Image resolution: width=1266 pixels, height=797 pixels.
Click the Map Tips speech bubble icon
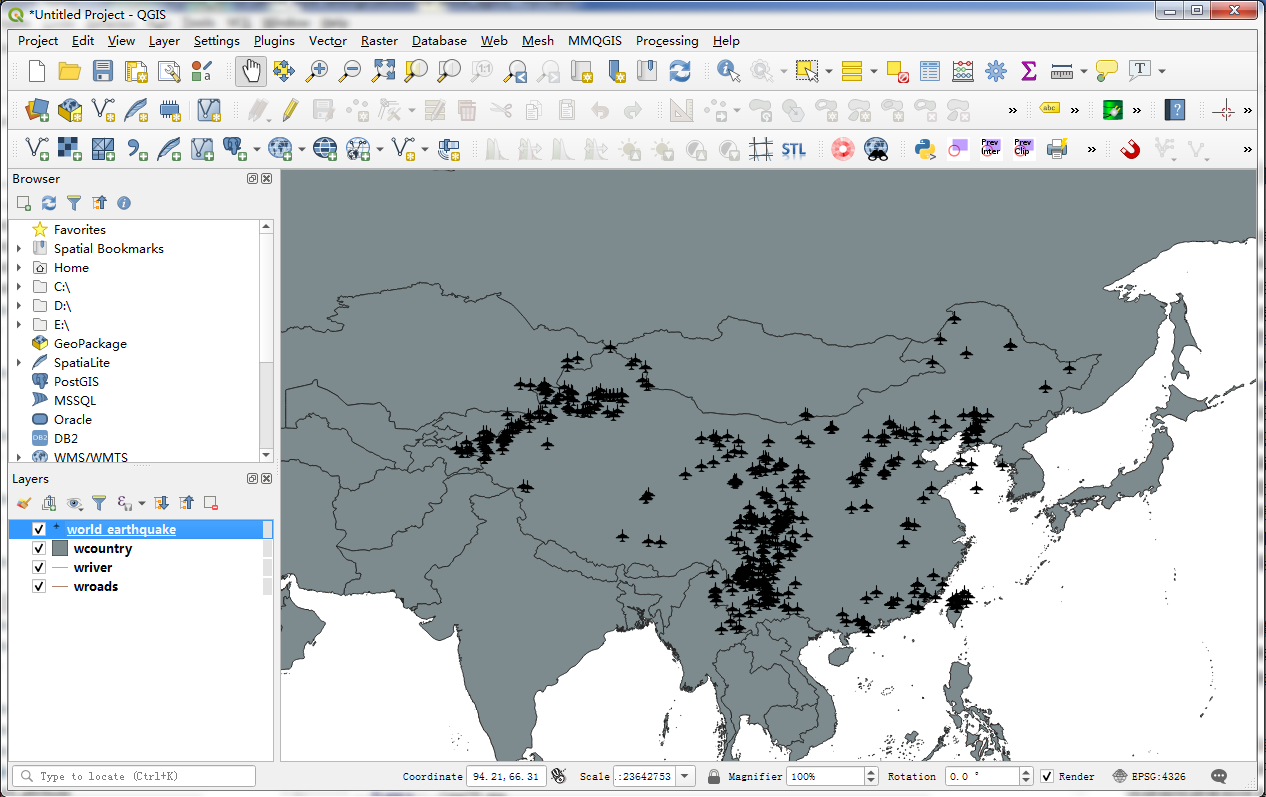click(x=1106, y=71)
